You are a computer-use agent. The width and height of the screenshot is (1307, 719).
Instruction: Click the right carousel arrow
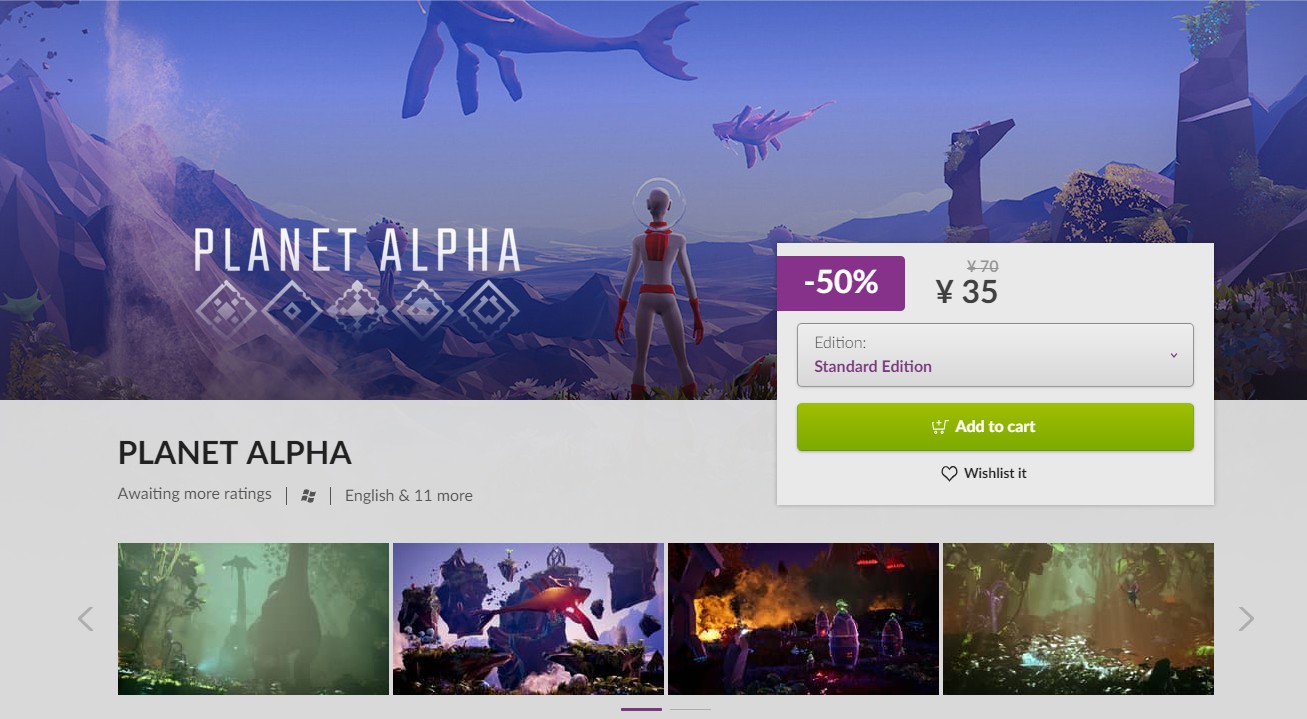[1245, 619]
